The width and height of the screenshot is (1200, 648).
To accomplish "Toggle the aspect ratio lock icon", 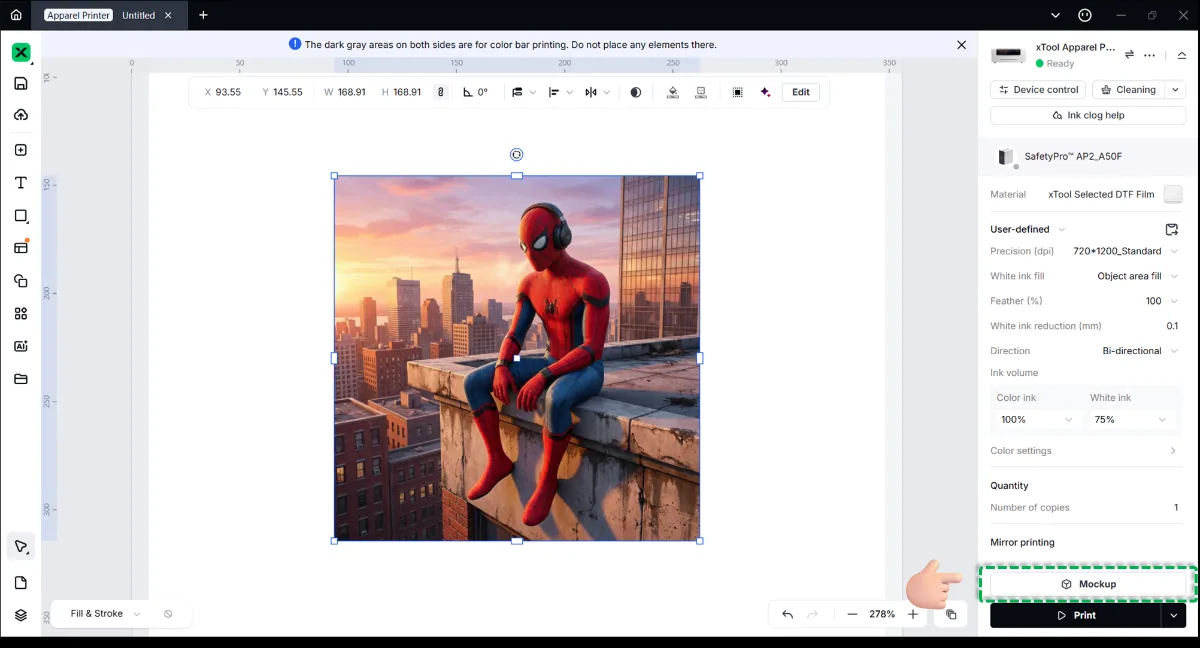I will (440, 92).
